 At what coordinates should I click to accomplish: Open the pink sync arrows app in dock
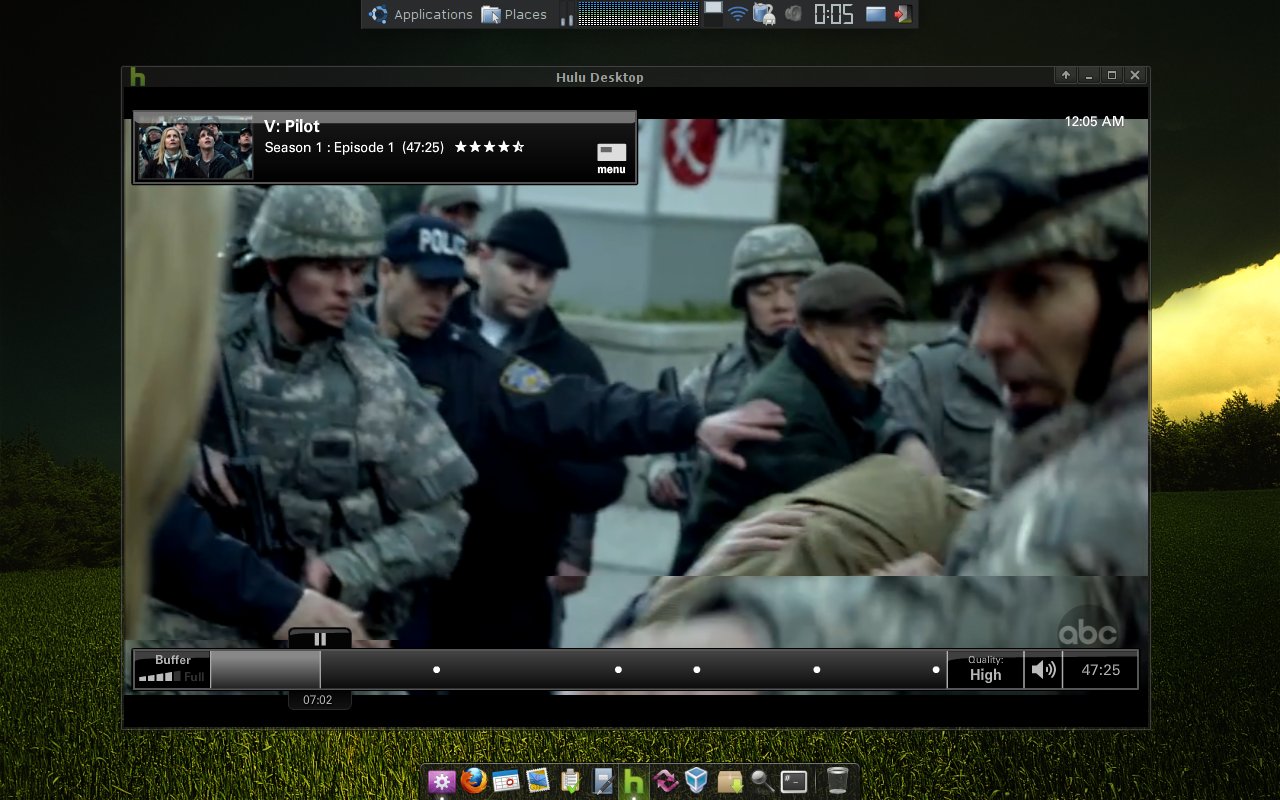pos(665,781)
